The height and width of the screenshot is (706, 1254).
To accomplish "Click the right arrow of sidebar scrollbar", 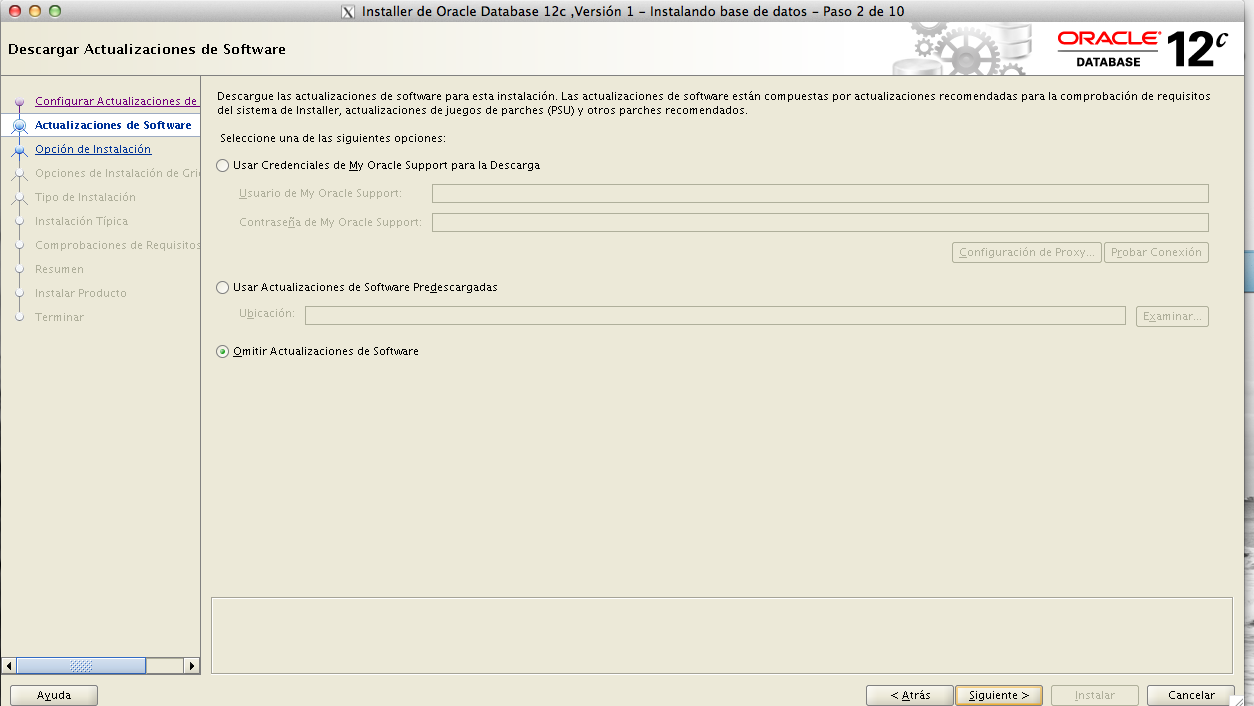I will [x=191, y=665].
